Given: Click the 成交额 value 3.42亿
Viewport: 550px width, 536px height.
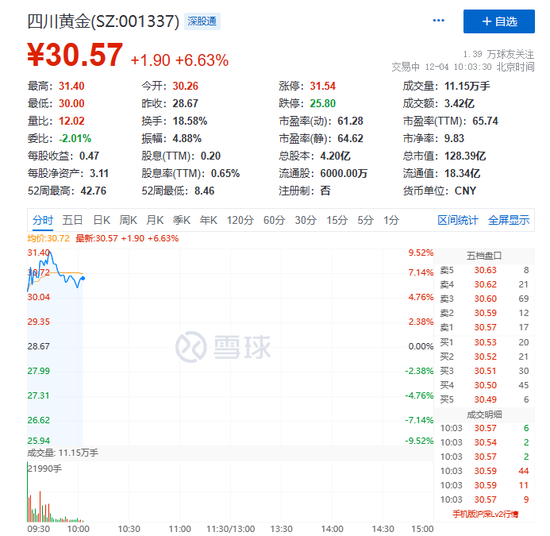Looking at the screenshot, I should tap(460, 103).
